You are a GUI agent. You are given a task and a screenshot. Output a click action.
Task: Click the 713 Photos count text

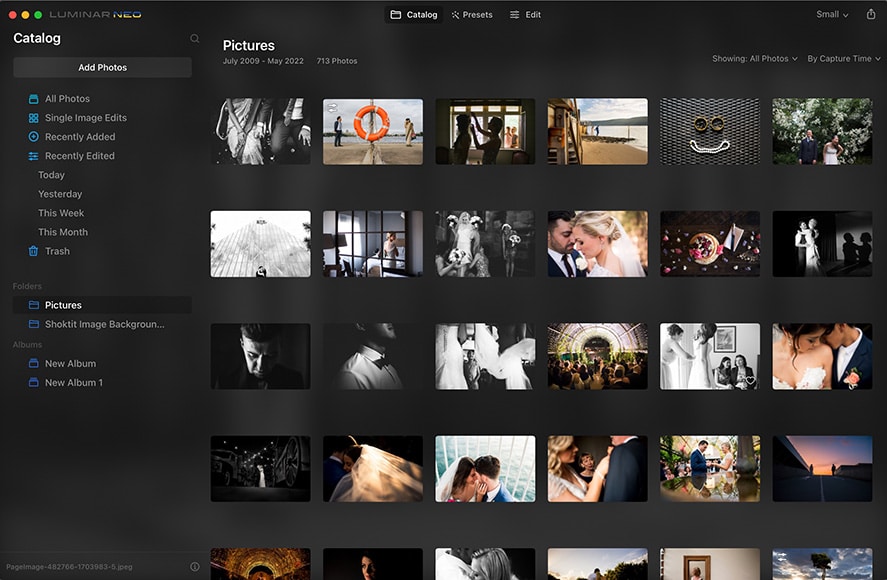point(337,61)
